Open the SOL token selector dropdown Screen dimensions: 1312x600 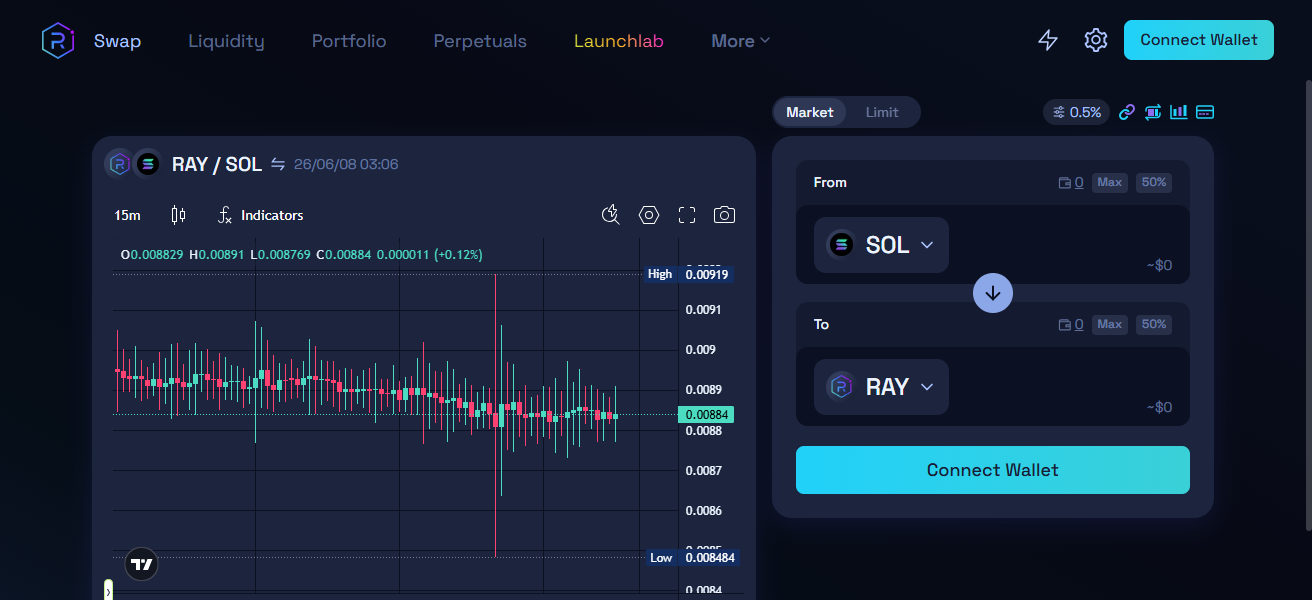click(x=881, y=245)
